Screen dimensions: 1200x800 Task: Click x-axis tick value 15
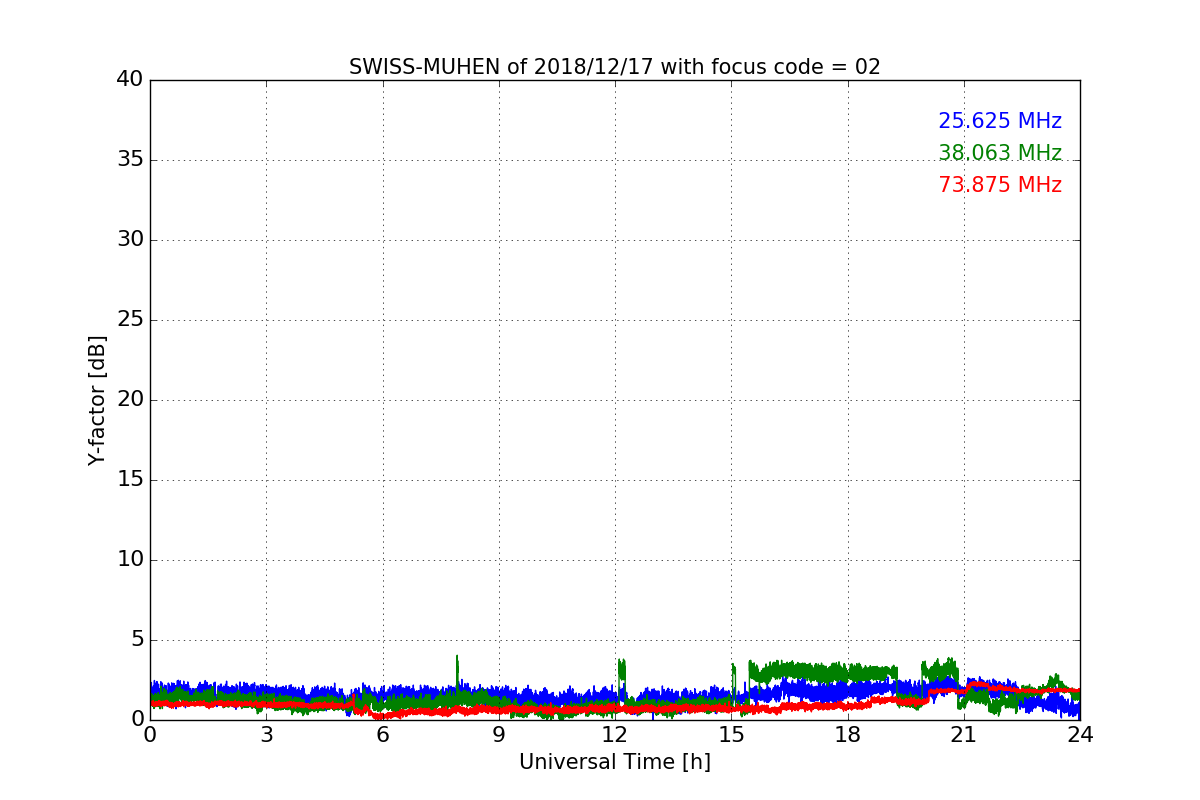[x=731, y=735]
